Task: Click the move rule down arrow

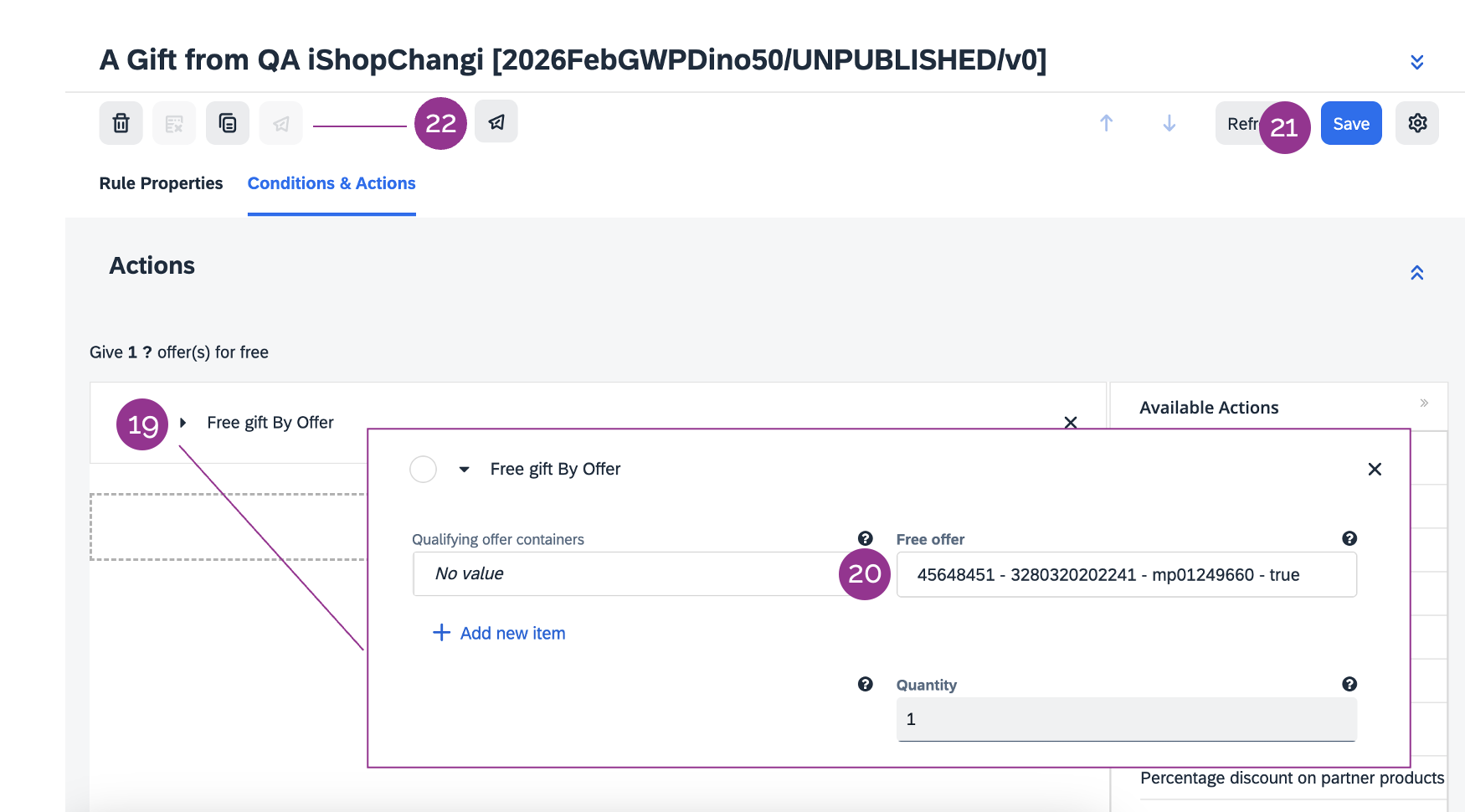Action: 1169,123
